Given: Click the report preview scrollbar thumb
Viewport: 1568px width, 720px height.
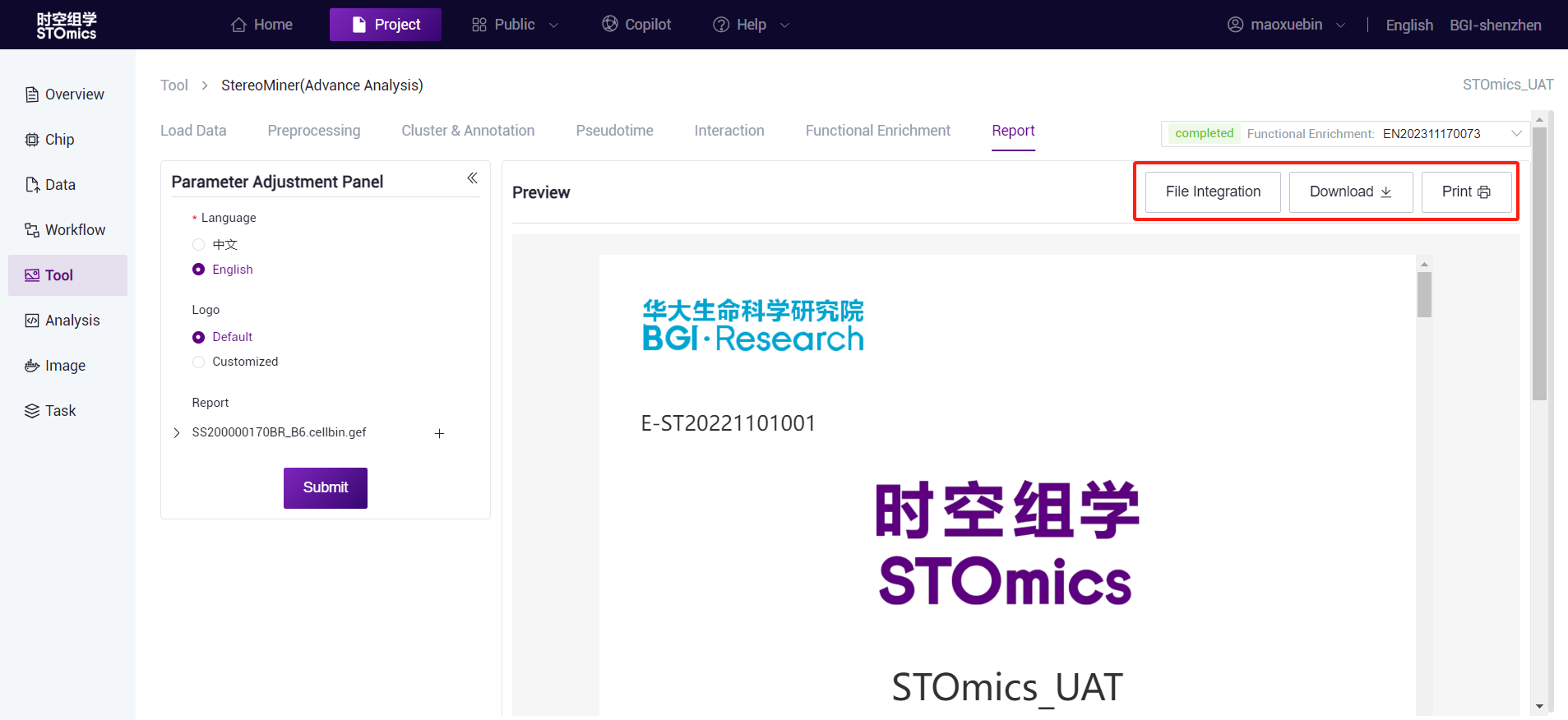Looking at the screenshot, I should pos(1424,294).
